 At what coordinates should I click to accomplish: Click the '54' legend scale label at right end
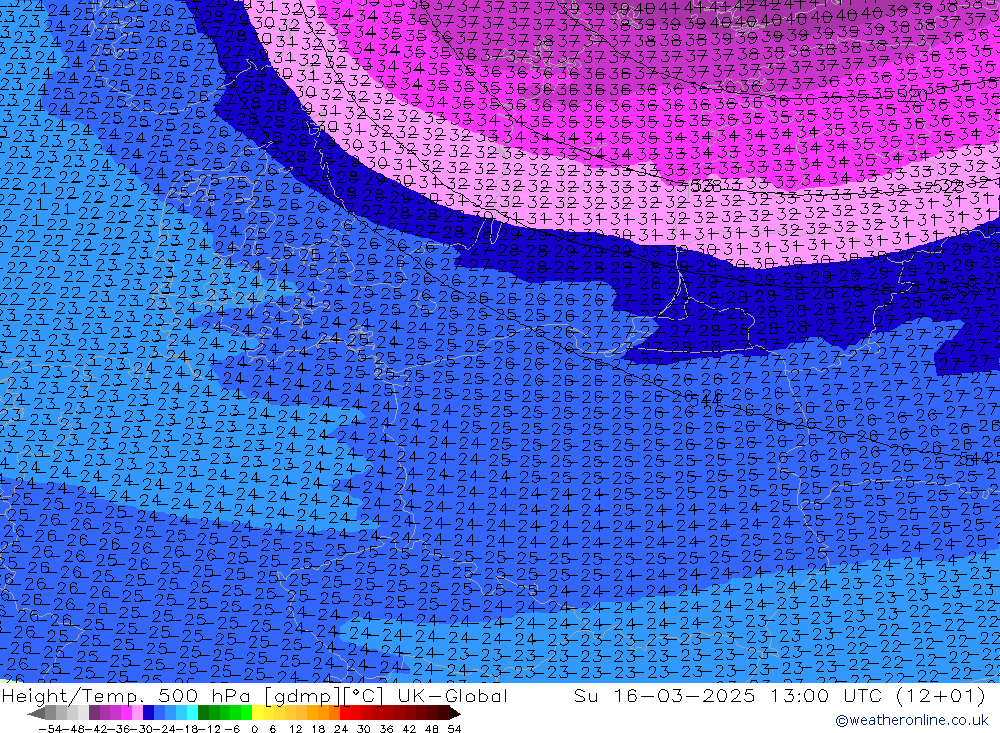click(x=454, y=729)
